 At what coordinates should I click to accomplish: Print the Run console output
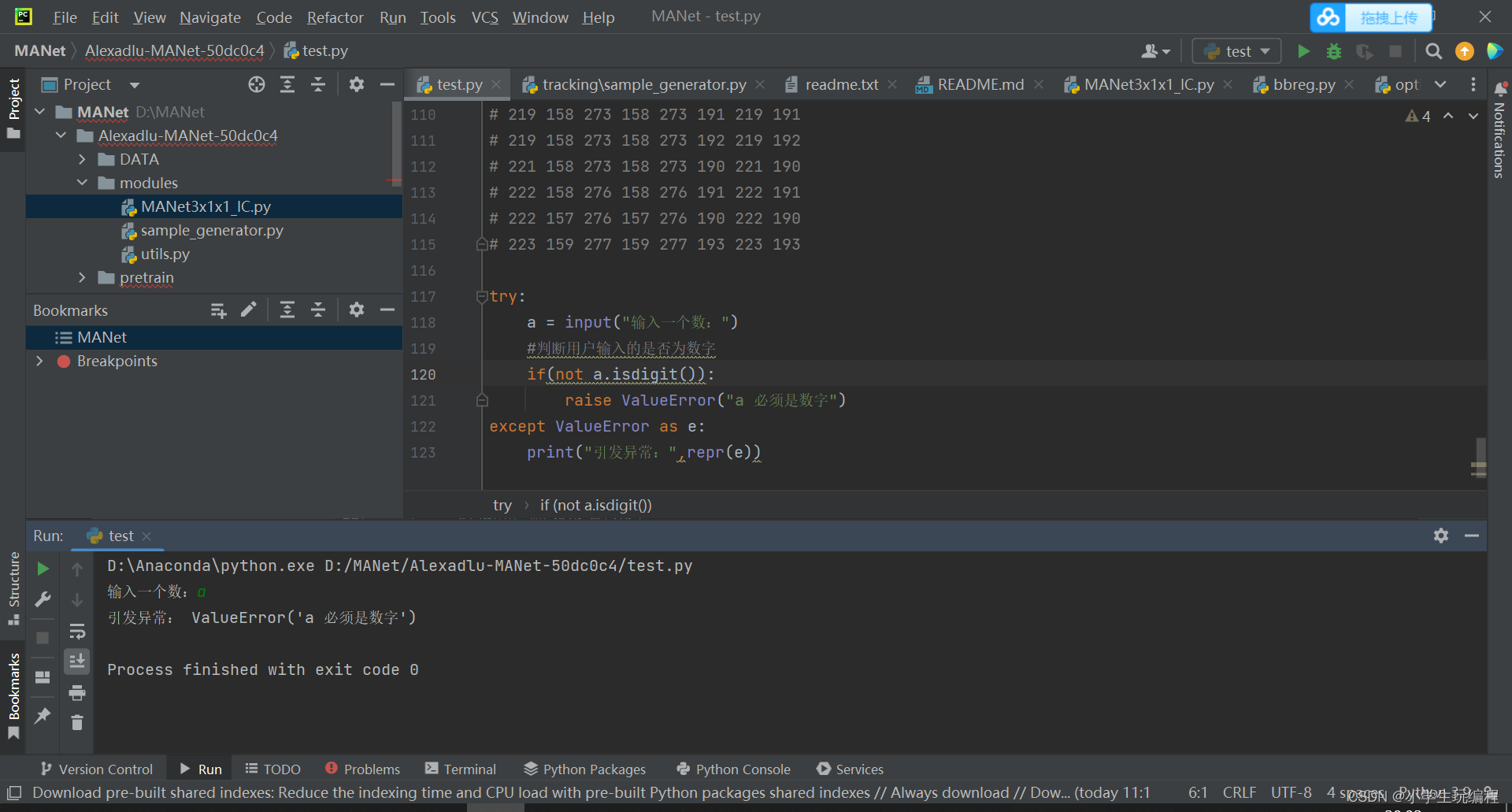tap(77, 692)
